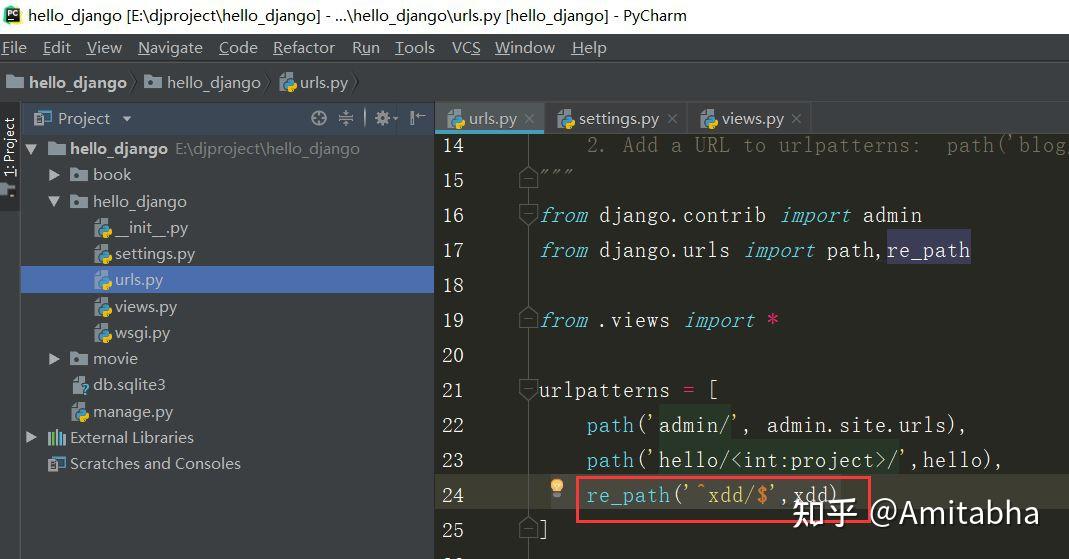This screenshot has width=1069, height=559.
Task: Click the fold end marker on line 25
Action: point(528,527)
